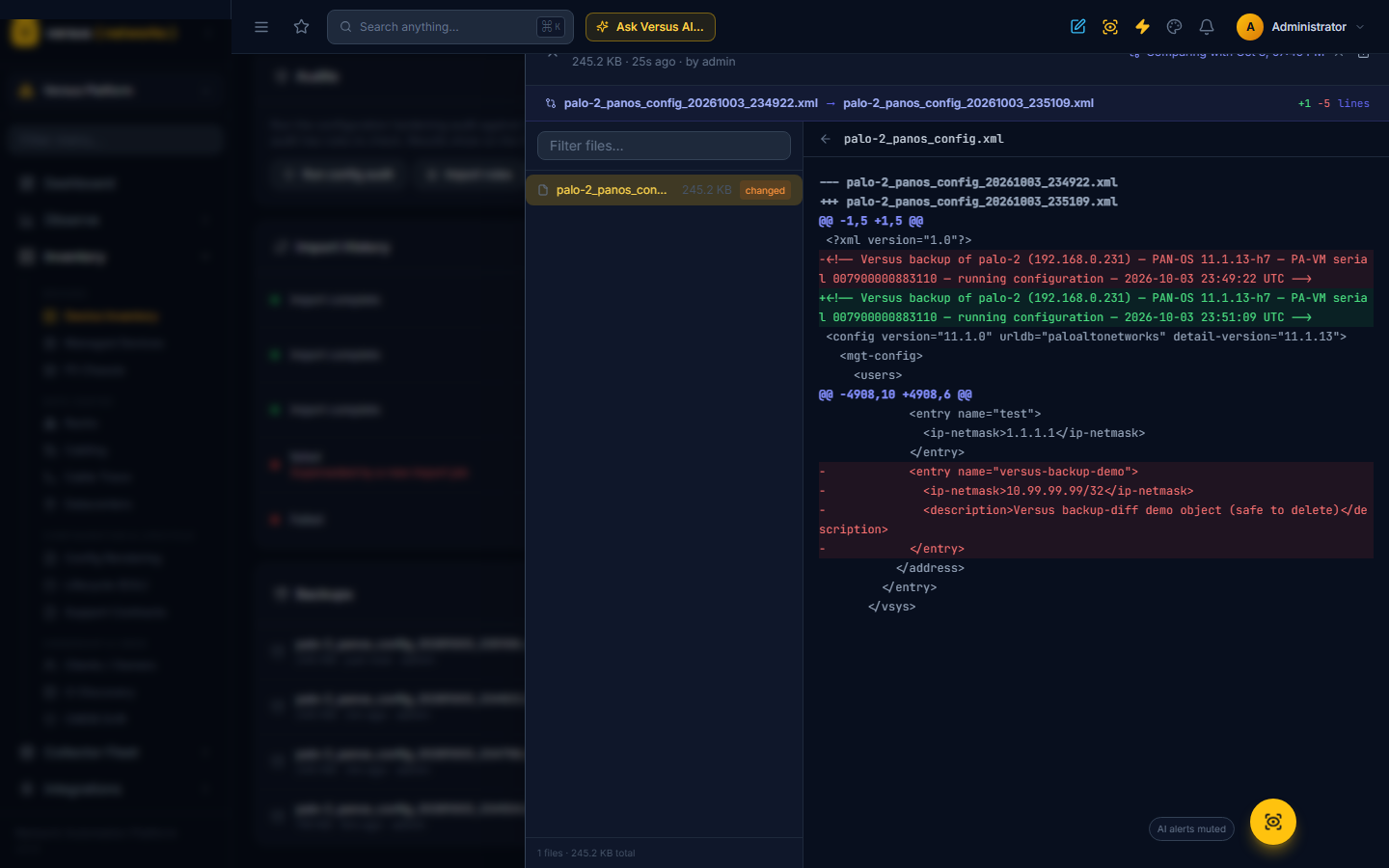Click the removed comment line with 23:49:22 UTC

pos(1096,269)
